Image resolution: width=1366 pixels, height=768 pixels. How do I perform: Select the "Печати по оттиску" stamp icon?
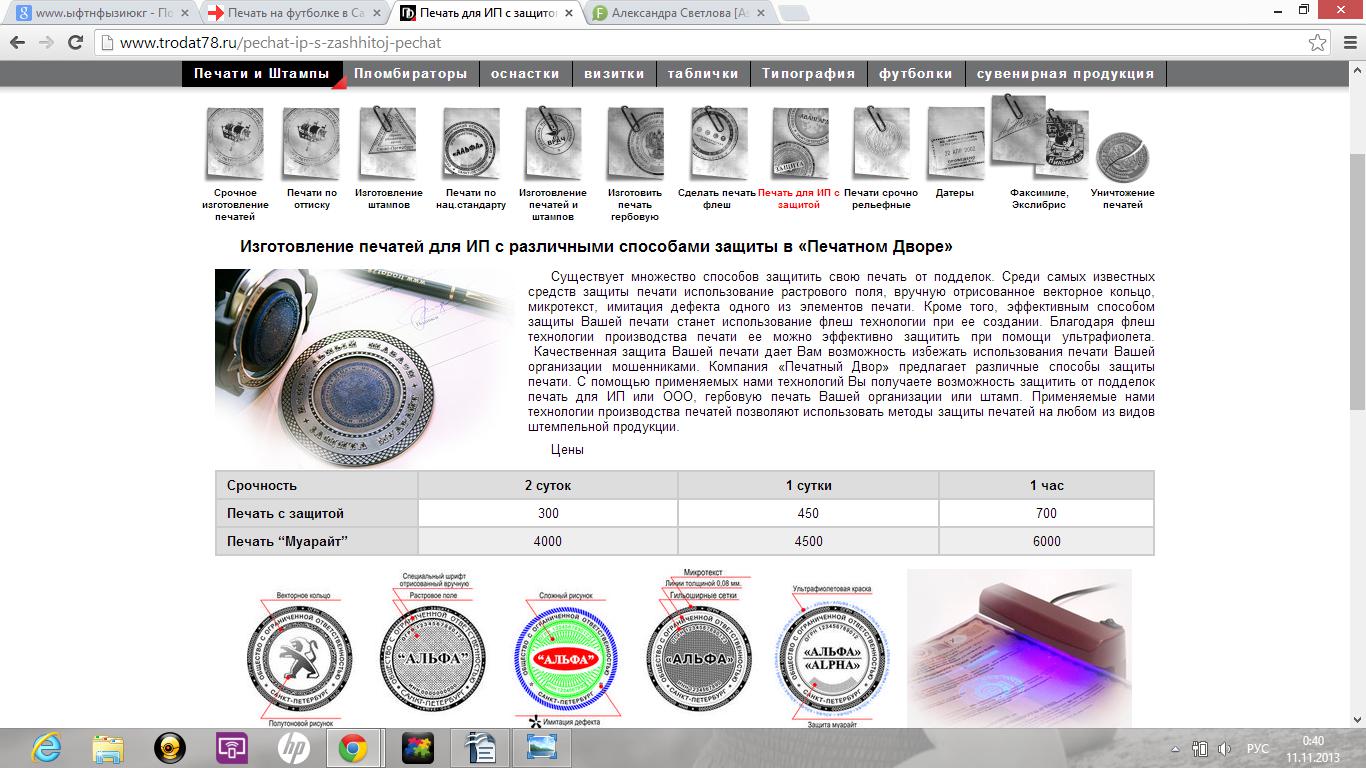(x=311, y=143)
